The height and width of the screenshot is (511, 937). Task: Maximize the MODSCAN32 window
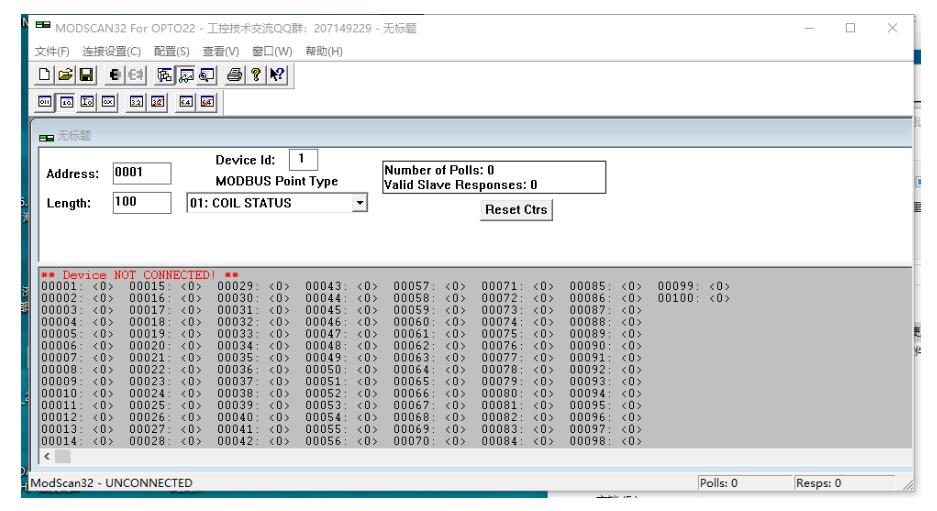click(850, 28)
